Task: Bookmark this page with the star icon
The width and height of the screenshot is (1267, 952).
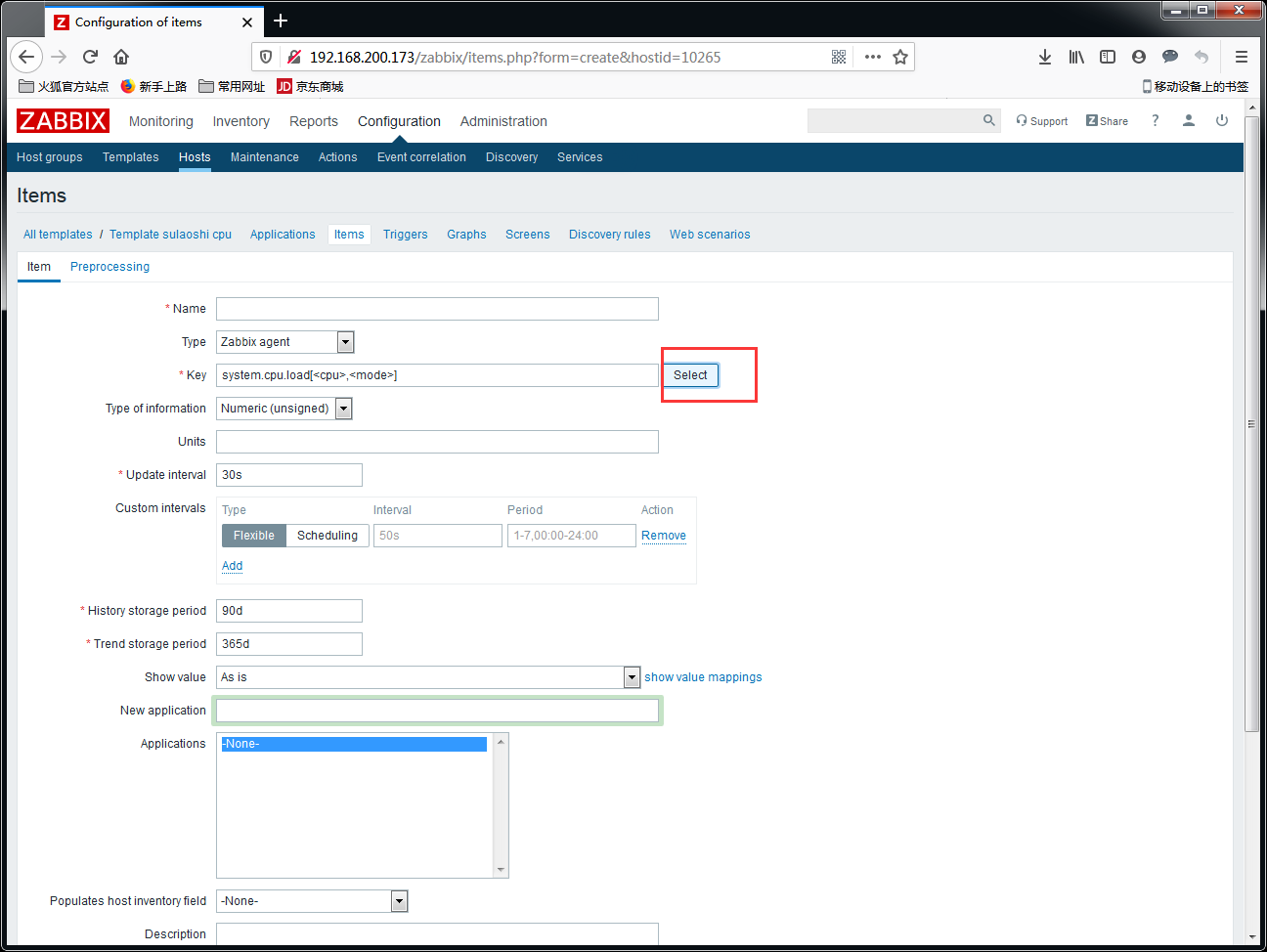Action: [900, 57]
